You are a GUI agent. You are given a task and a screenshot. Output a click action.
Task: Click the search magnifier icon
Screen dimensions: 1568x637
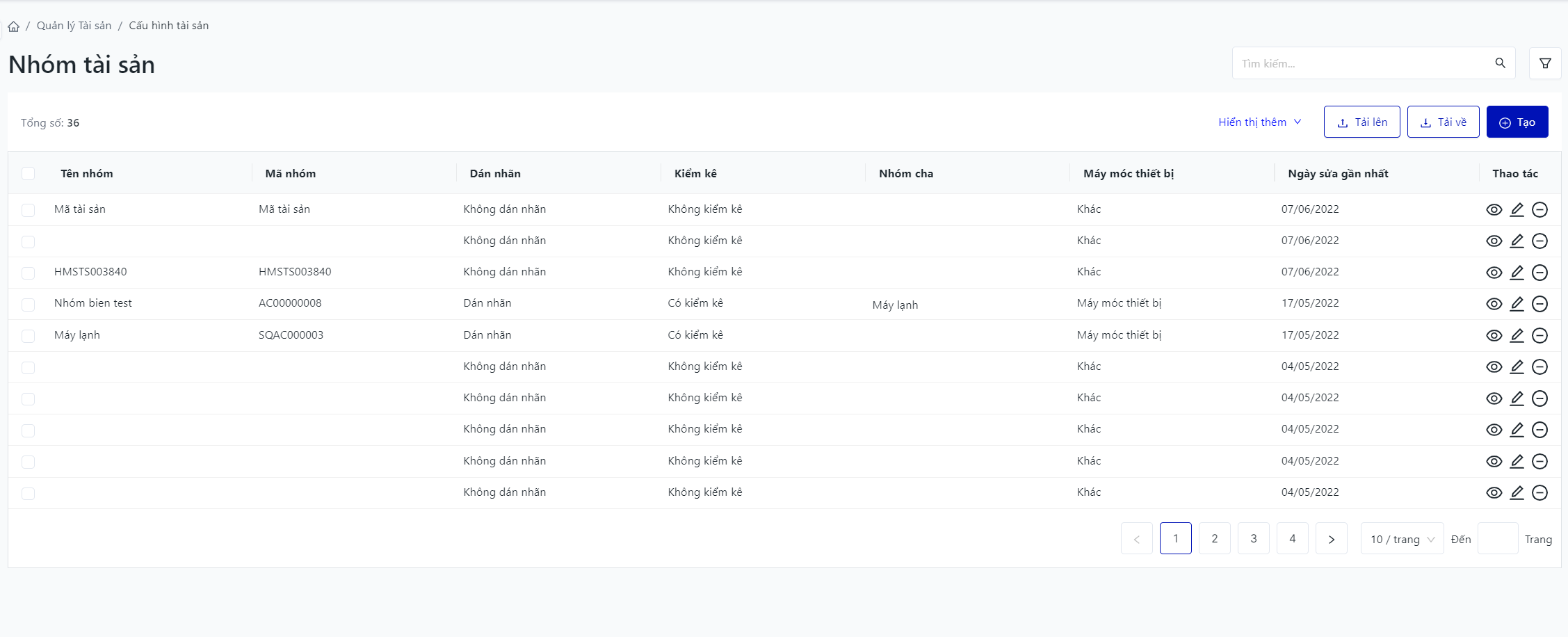[1500, 63]
